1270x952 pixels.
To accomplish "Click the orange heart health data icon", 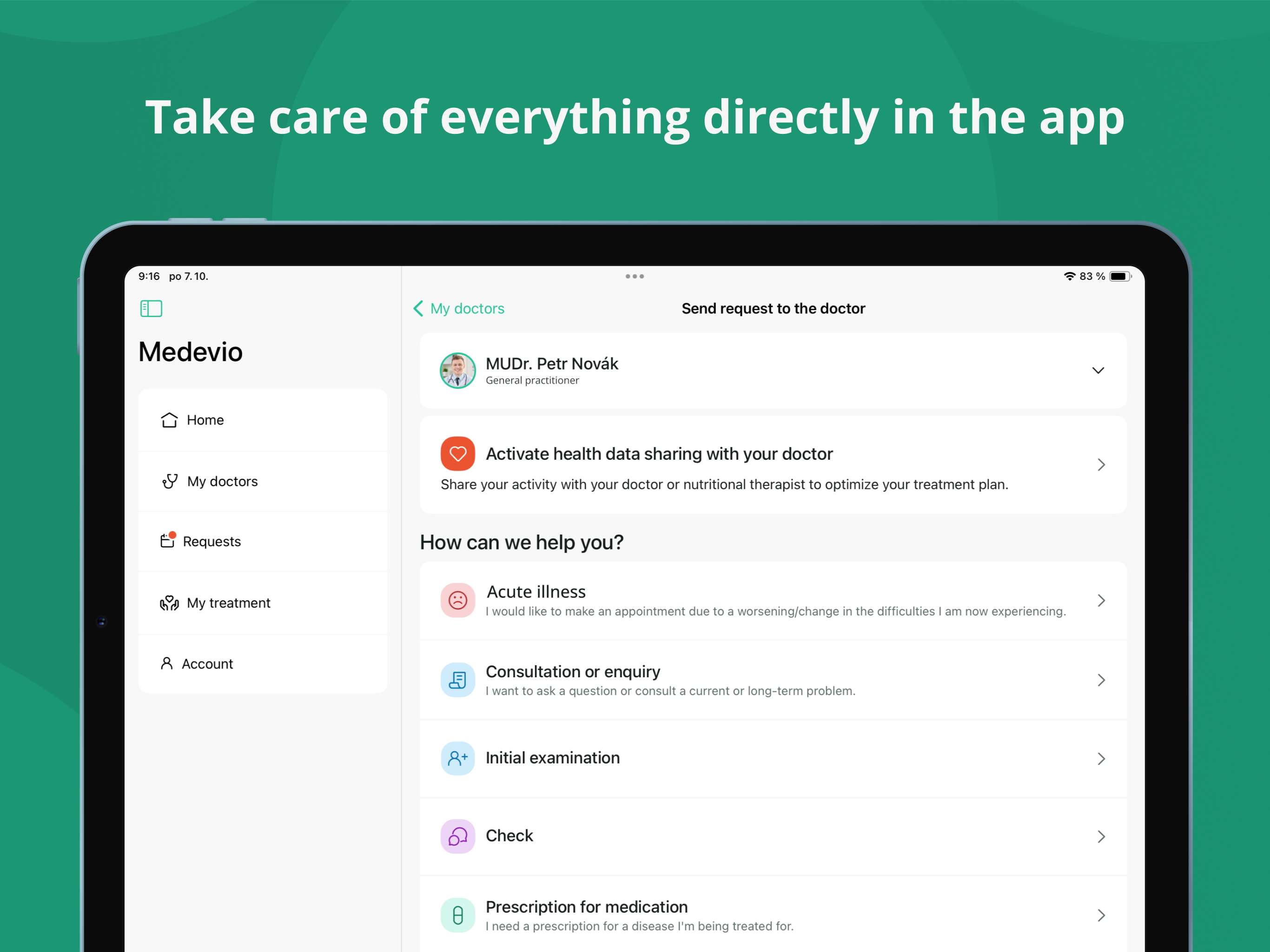I will click(x=457, y=454).
